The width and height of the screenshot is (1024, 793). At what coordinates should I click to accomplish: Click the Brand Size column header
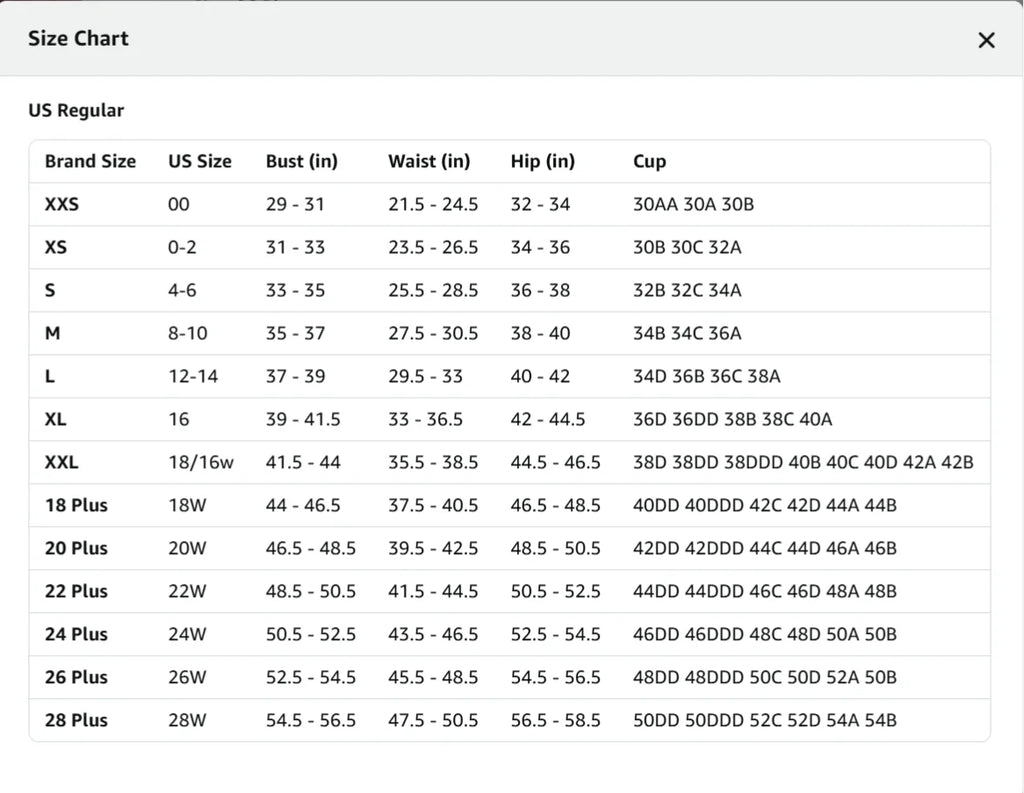click(x=90, y=161)
